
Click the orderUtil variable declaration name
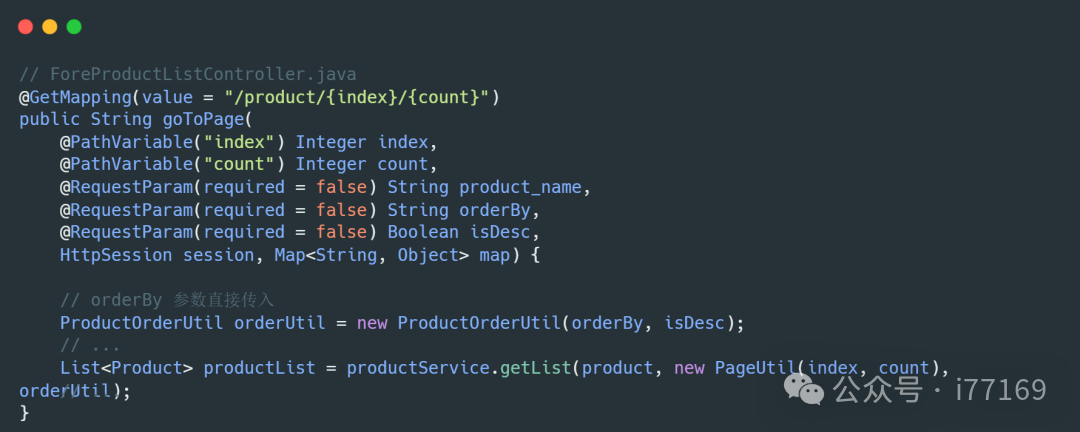pyautogui.click(x=280, y=322)
